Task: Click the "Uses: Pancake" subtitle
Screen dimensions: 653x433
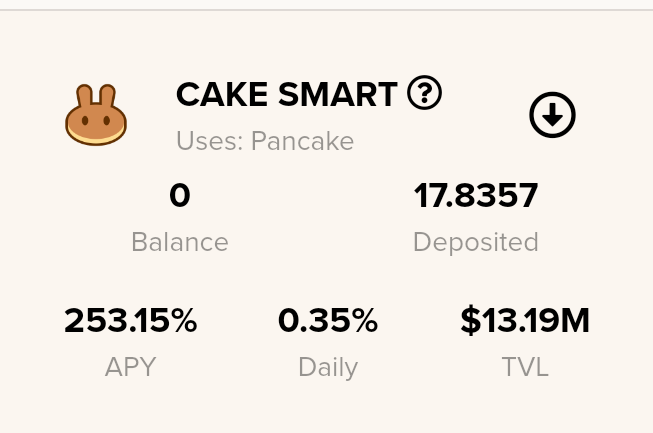Action: coord(265,141)
